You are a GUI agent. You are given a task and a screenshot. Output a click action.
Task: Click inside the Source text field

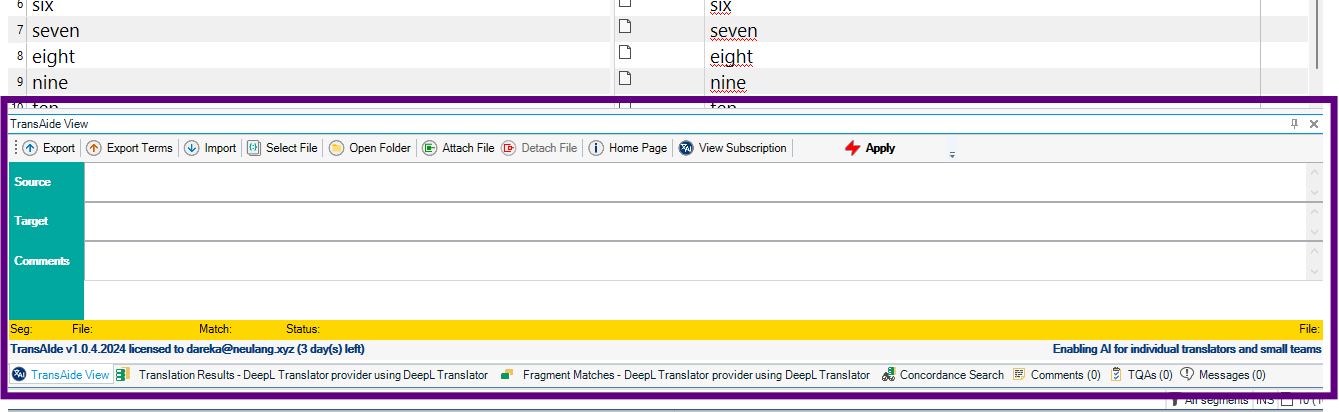coord(690,182)
